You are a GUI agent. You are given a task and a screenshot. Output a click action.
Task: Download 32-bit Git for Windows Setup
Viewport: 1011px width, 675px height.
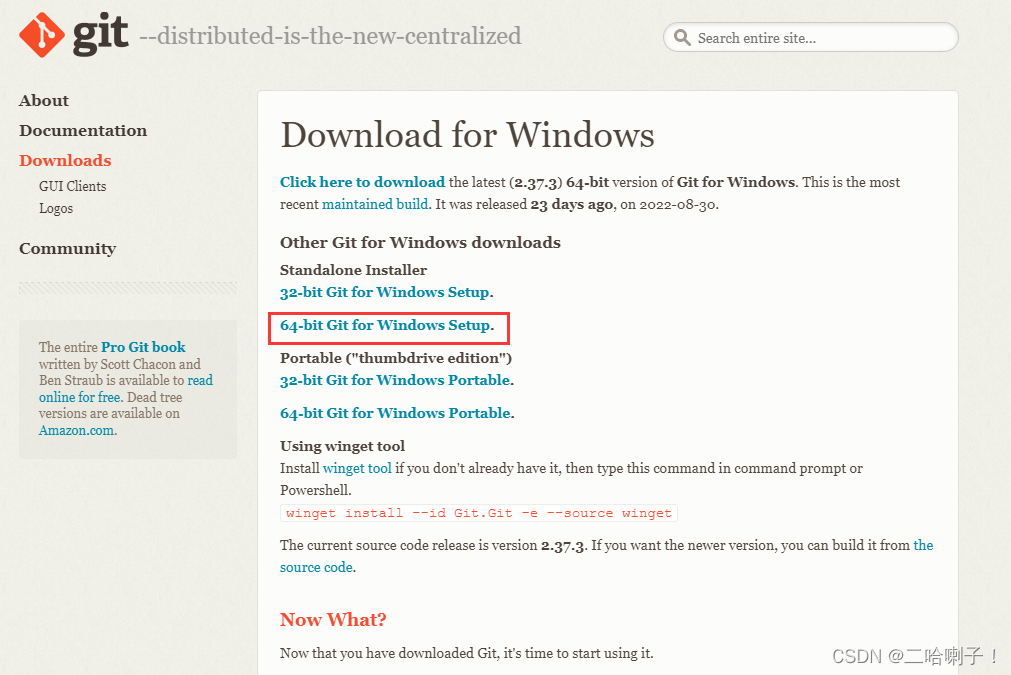click(x=384, y=292)
